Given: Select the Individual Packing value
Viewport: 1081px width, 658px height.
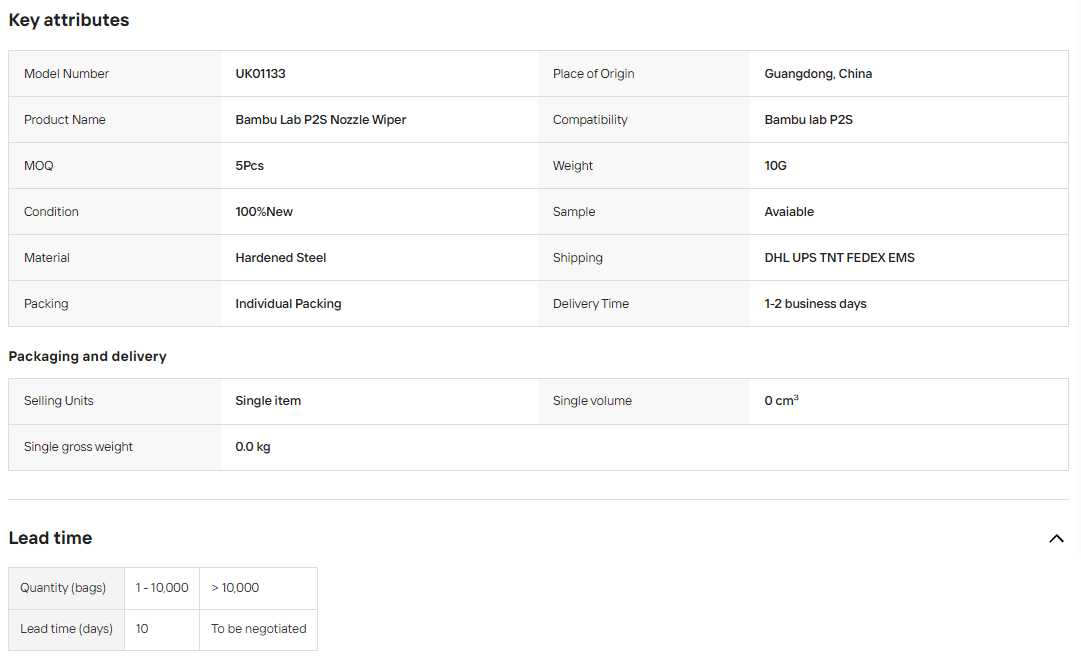Looking at the screenshot, I should pos(288,304).
